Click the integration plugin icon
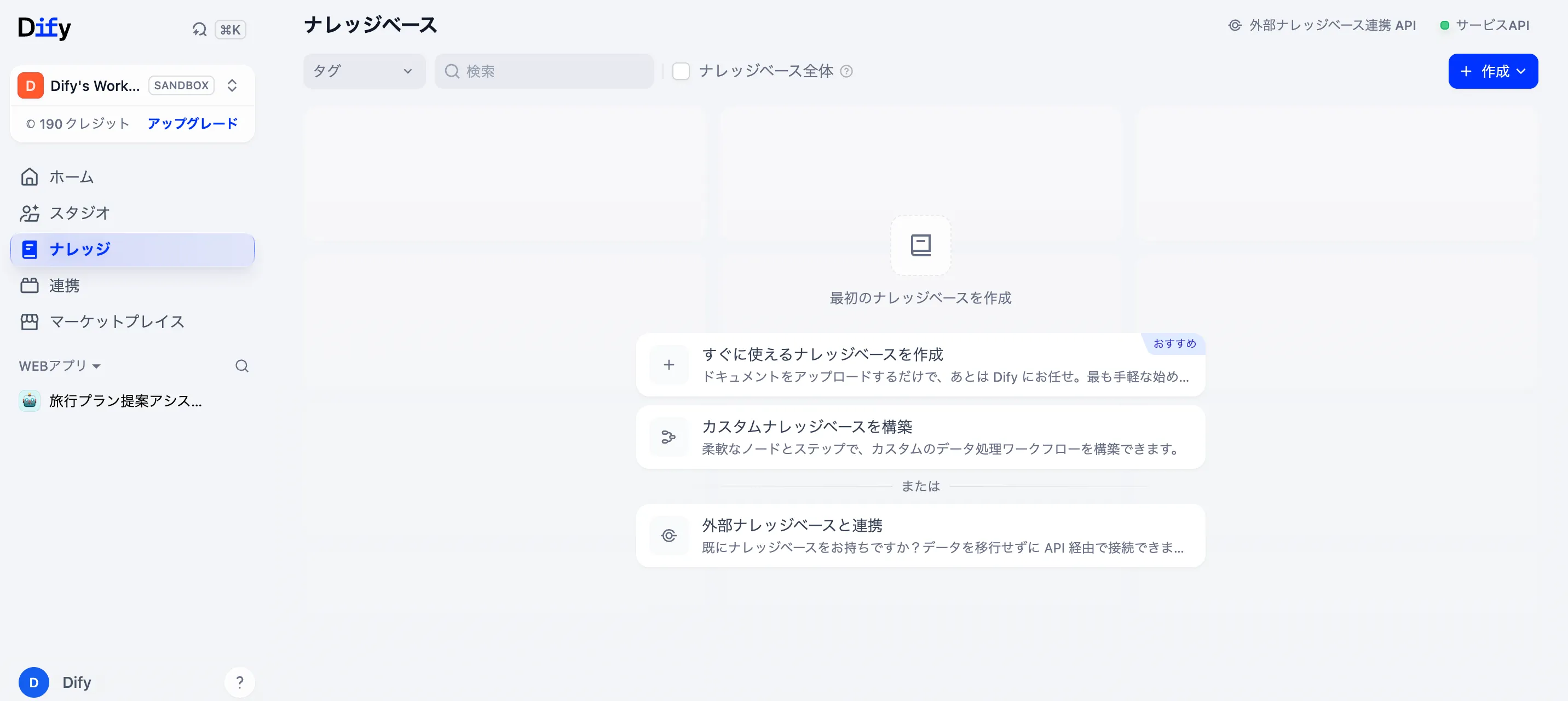Viewport: 1568px width, 701px height. [x=29, y=286]
